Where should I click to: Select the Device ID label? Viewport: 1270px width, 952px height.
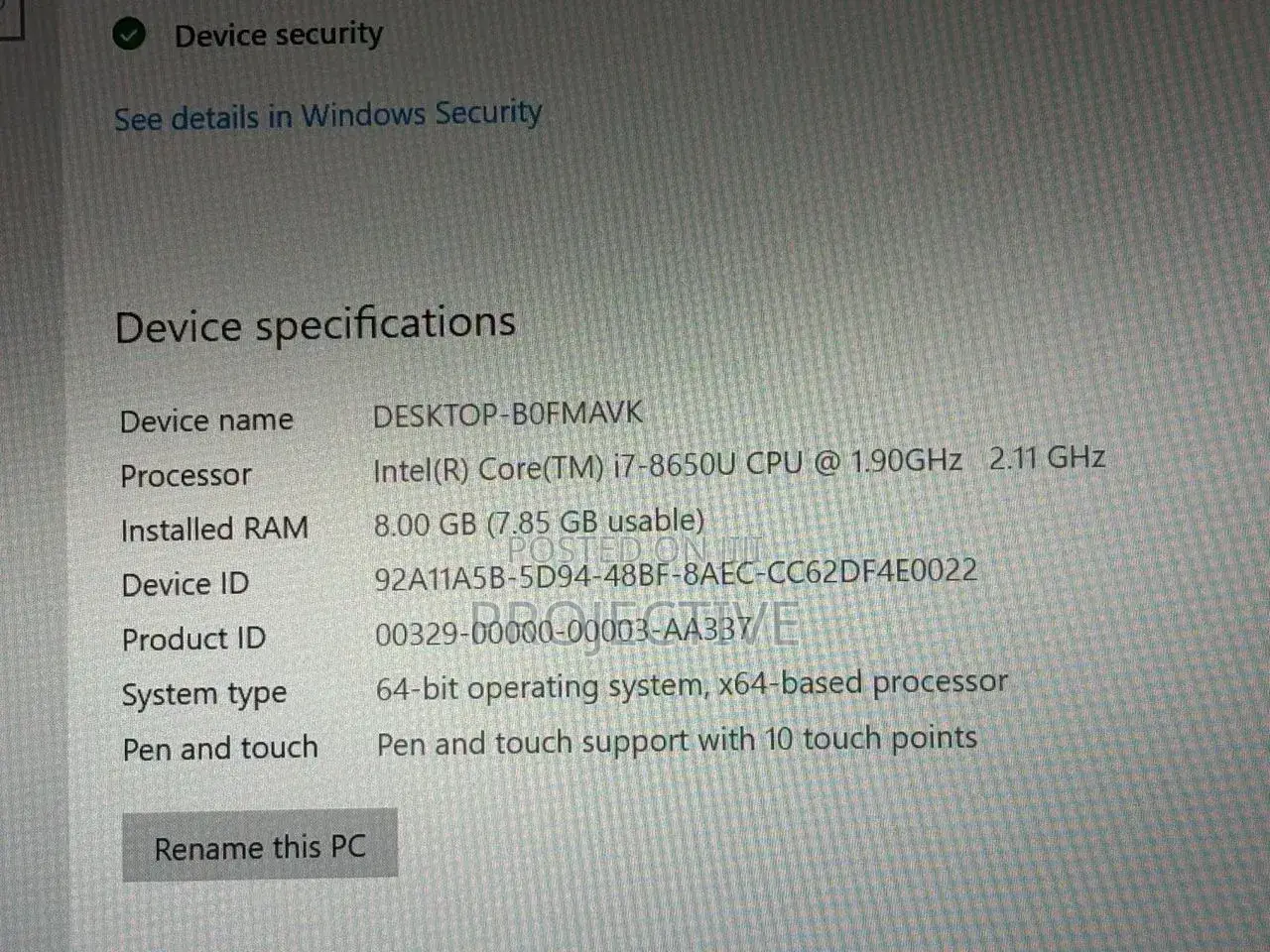(x=186, y=584)
